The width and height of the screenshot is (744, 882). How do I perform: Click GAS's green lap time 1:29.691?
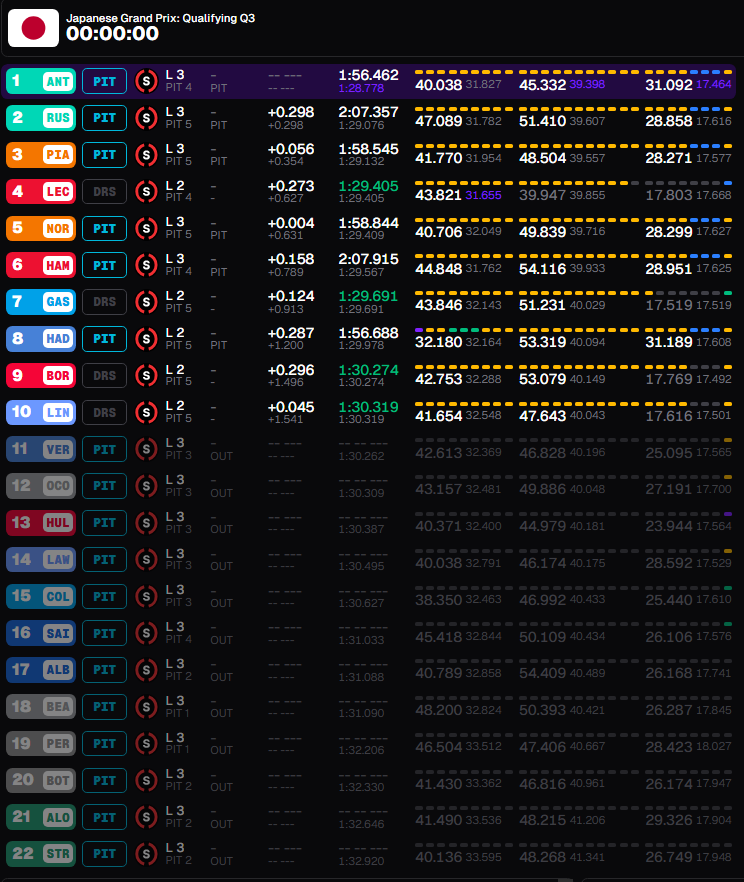click(368, 296)
